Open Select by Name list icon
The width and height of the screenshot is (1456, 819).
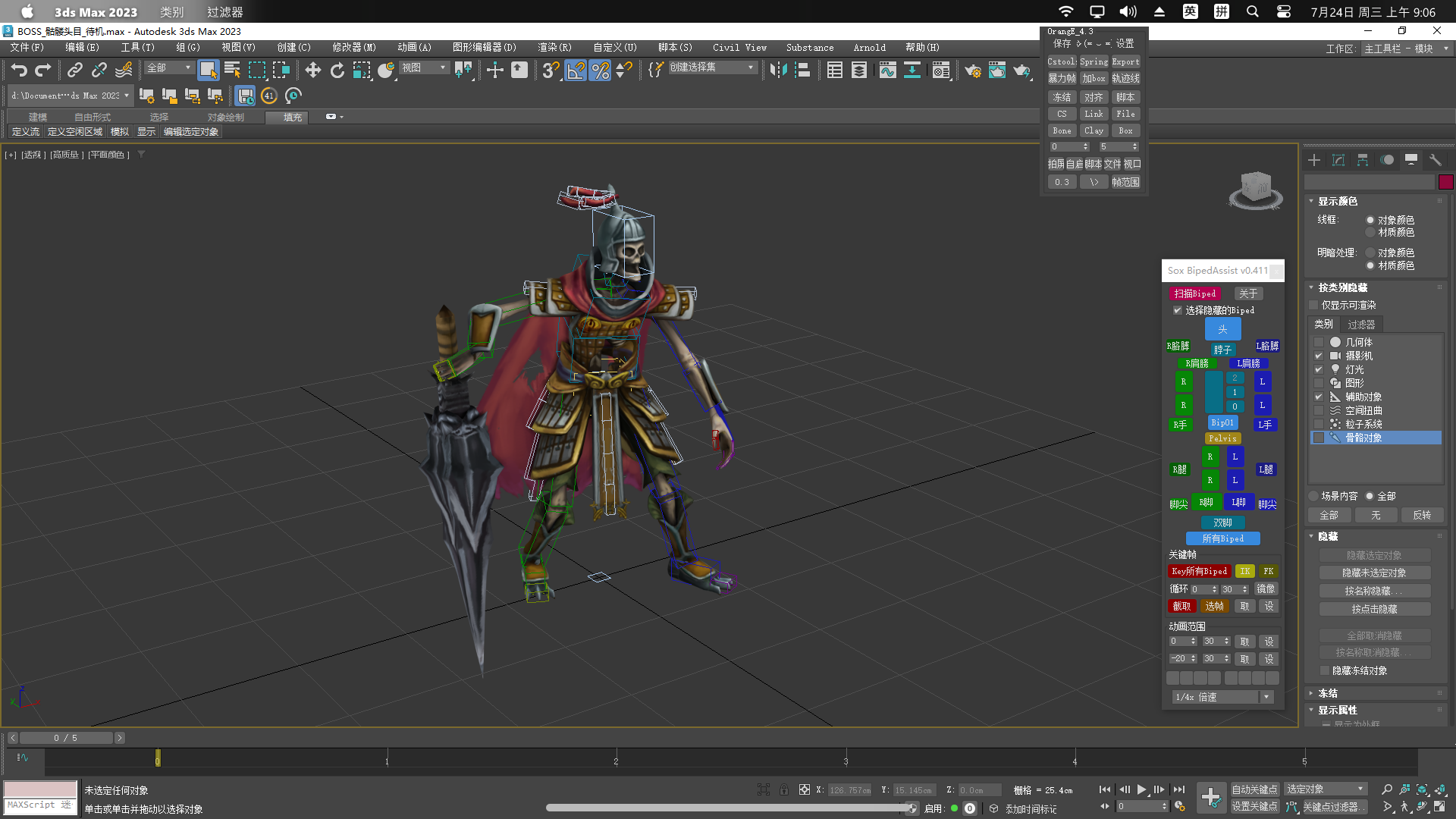(x=233, y=71)
